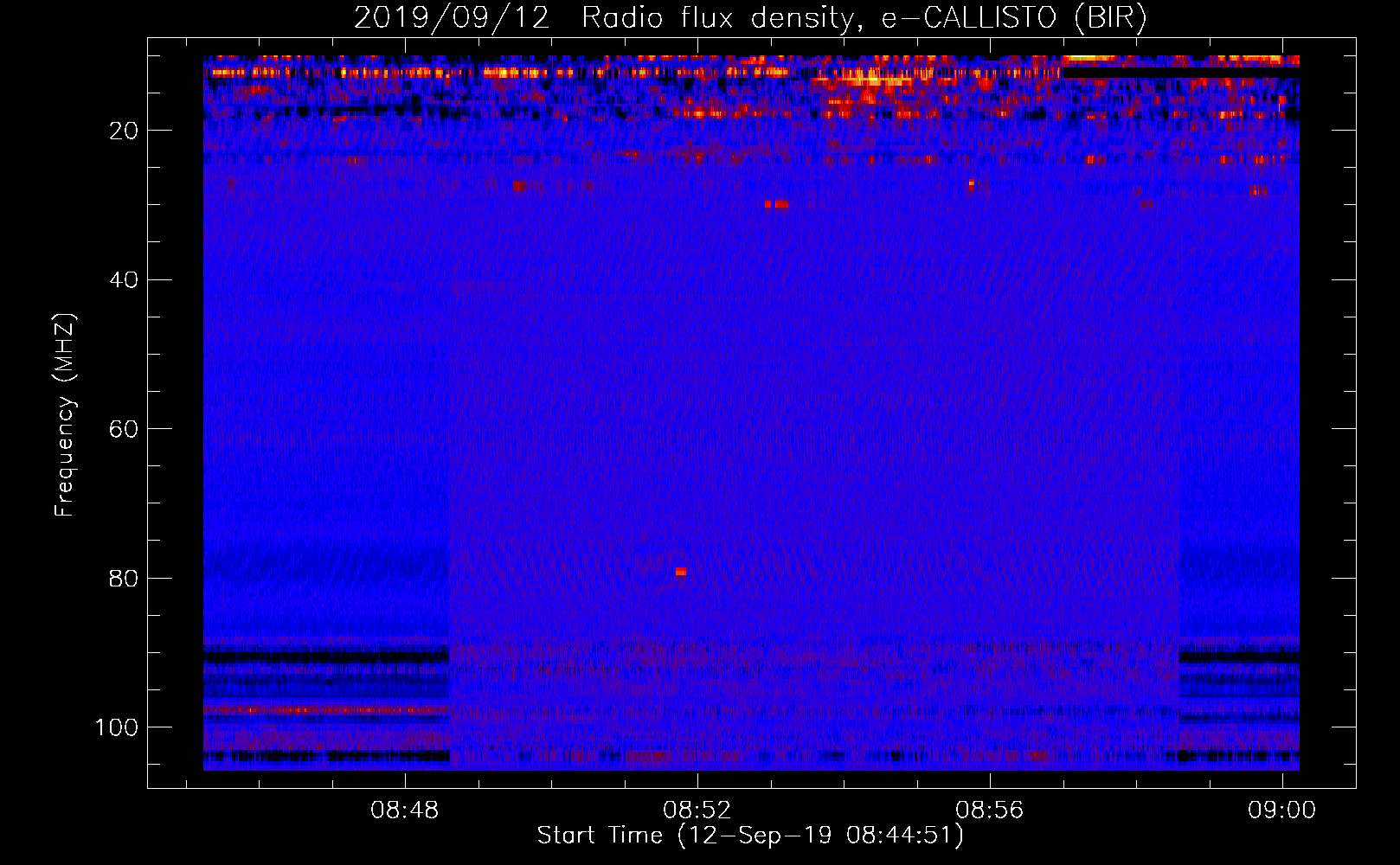
Task: Click the 08:56 time tick label
Action: tap(989, 811)
